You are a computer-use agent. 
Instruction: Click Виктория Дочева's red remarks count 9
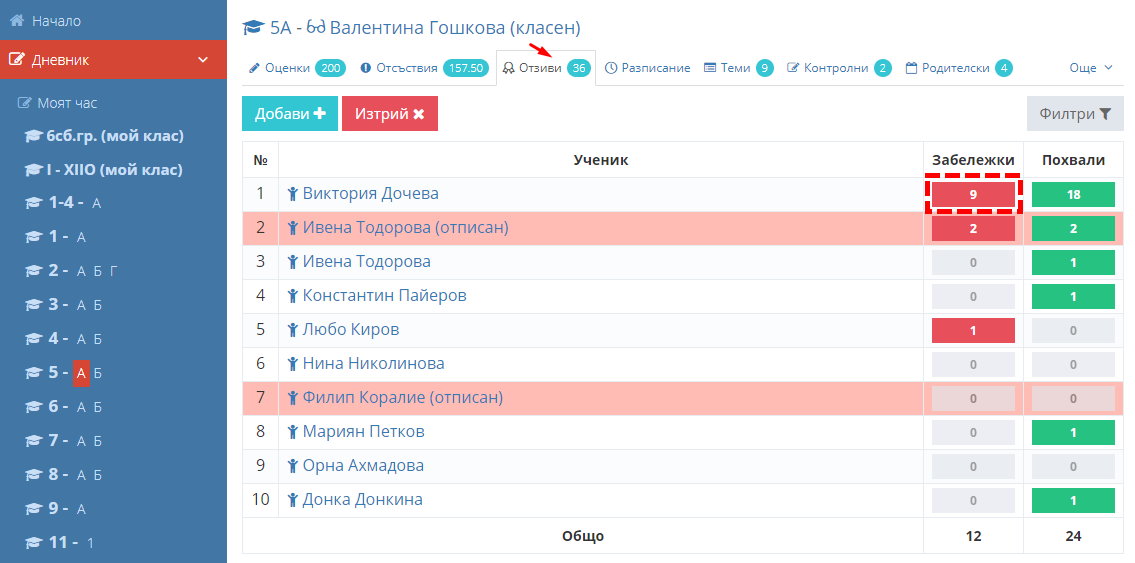(x=973, y=194)
